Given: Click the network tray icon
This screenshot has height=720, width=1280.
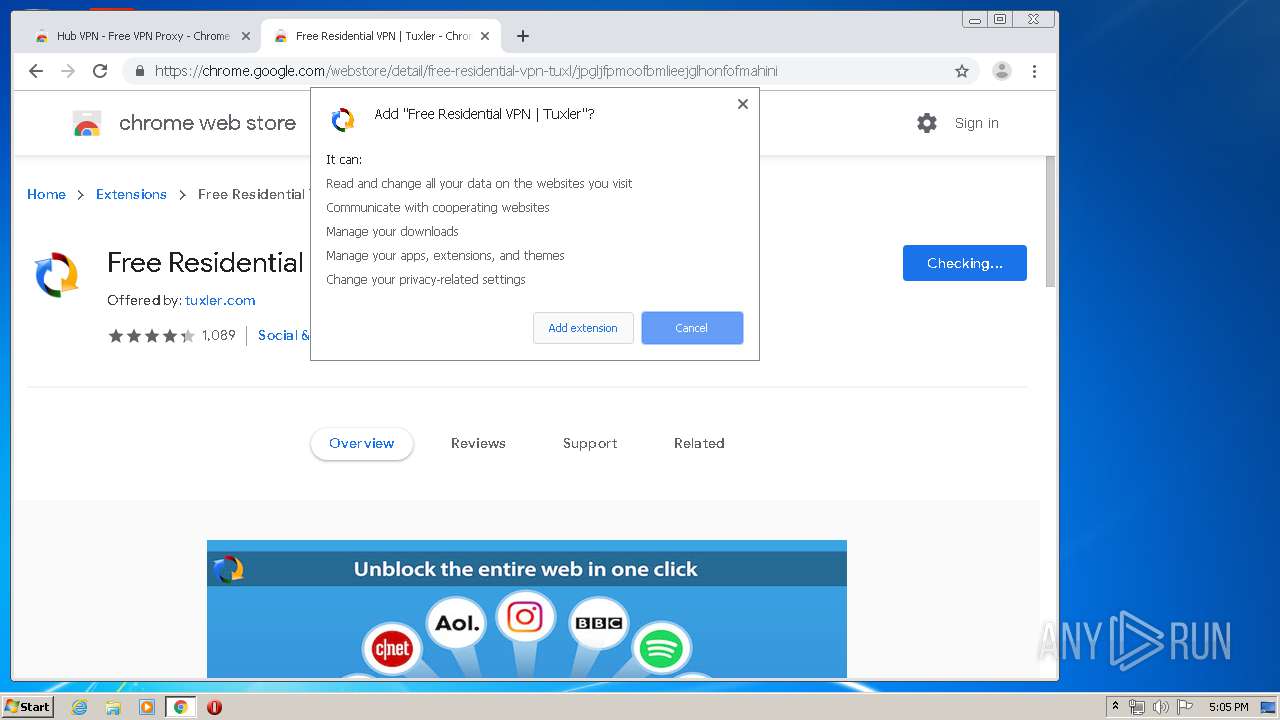Looking at the screenshot, I should [1137, 707].
